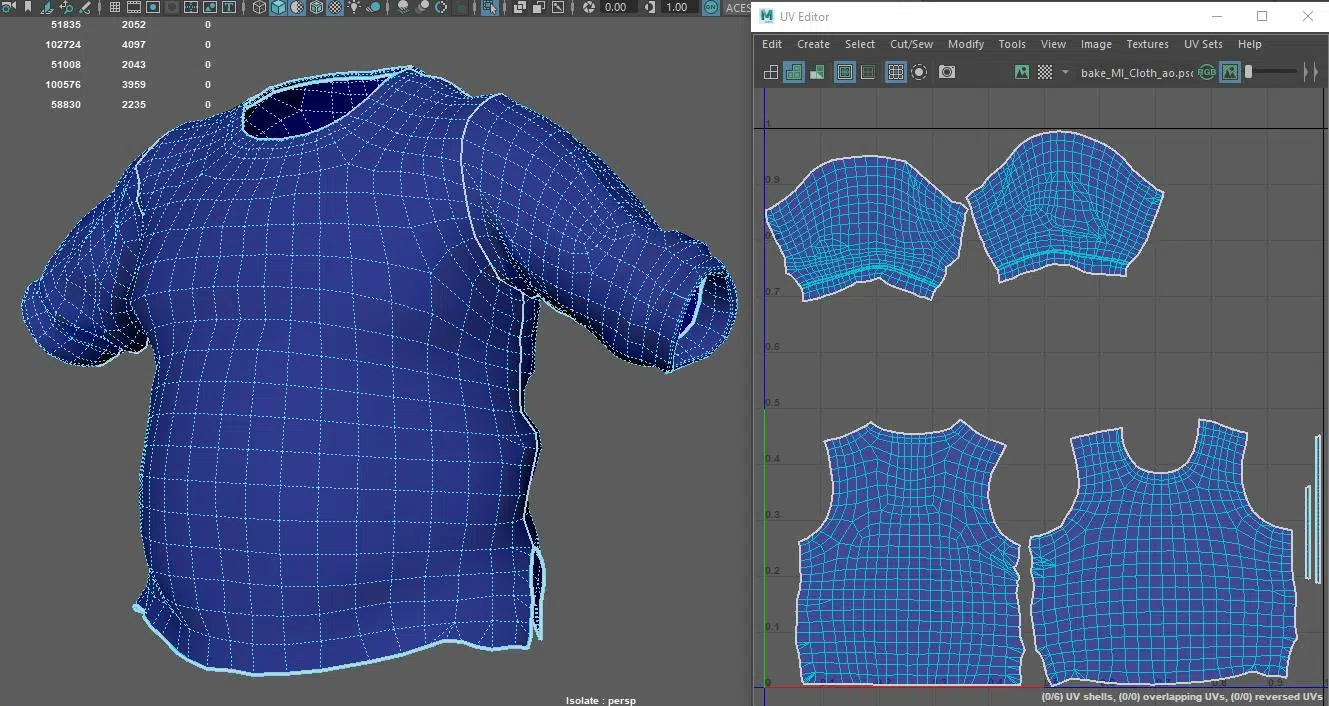Open the Modify menu in UV Editor
The height and width of the screenshot is (706, 1329).
pyautogui.click(x=966, y=44)
